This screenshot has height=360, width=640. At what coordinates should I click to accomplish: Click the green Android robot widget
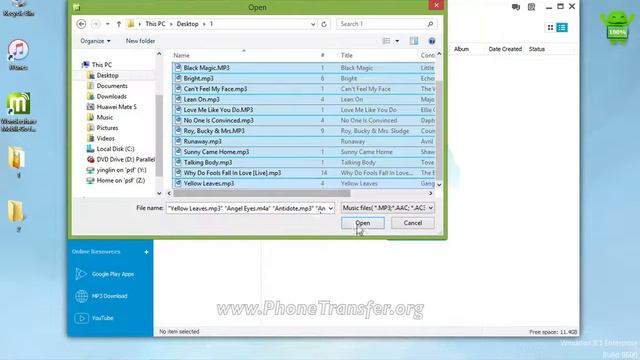point(617,27)
